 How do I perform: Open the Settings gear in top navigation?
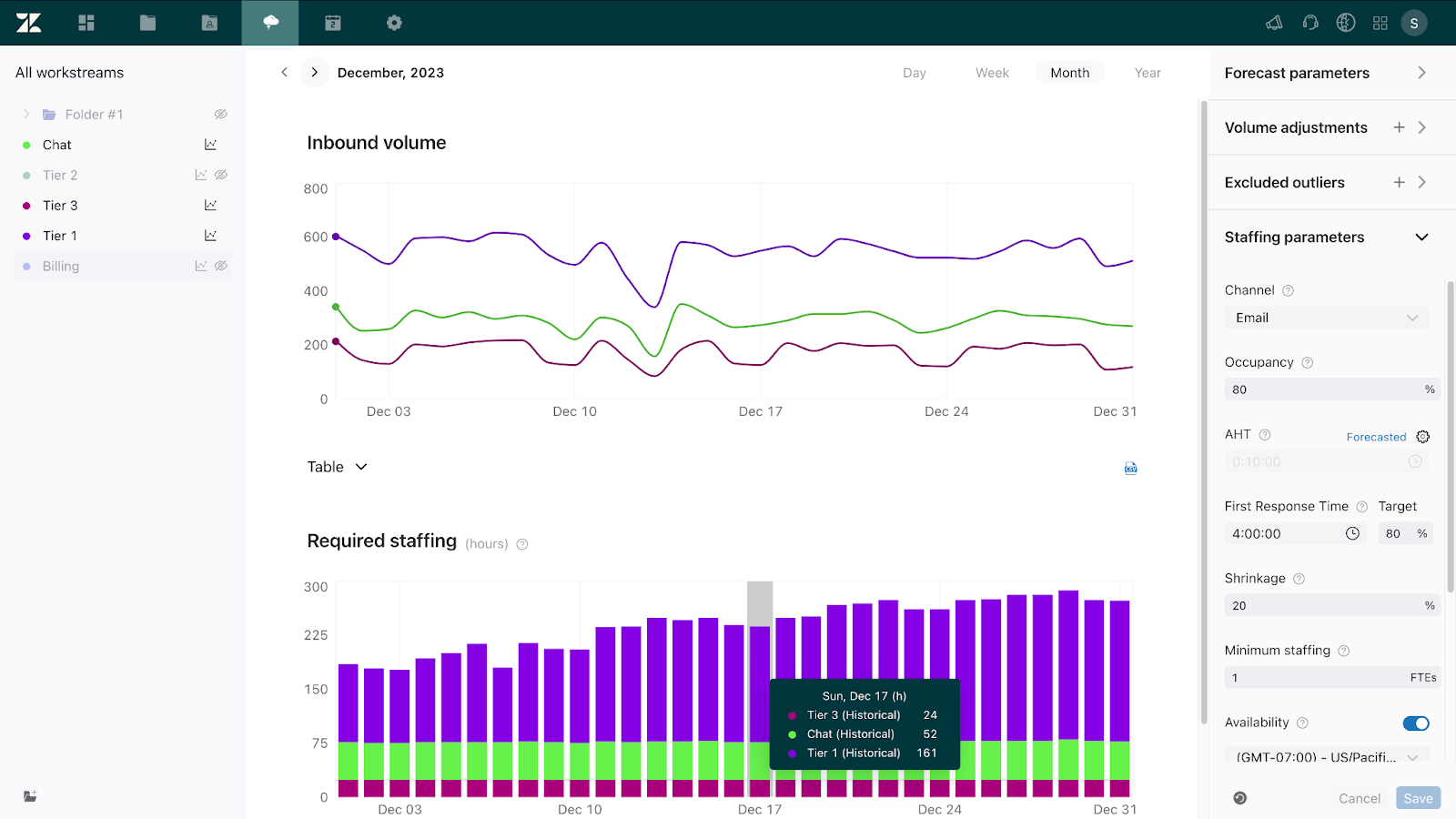pyautogui.click(x=393, y=22)
